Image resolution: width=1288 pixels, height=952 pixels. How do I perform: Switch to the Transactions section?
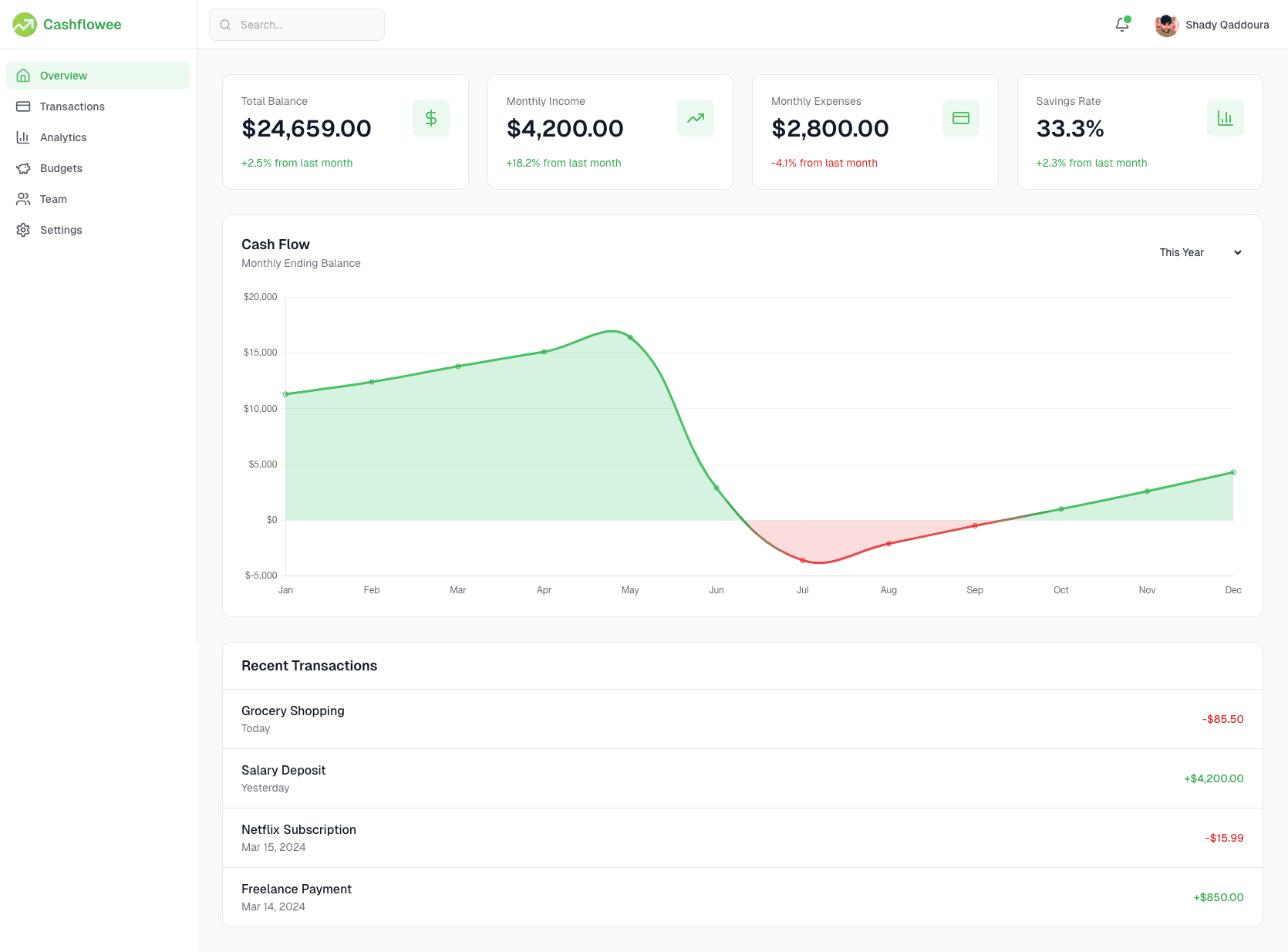click(72, 106)
